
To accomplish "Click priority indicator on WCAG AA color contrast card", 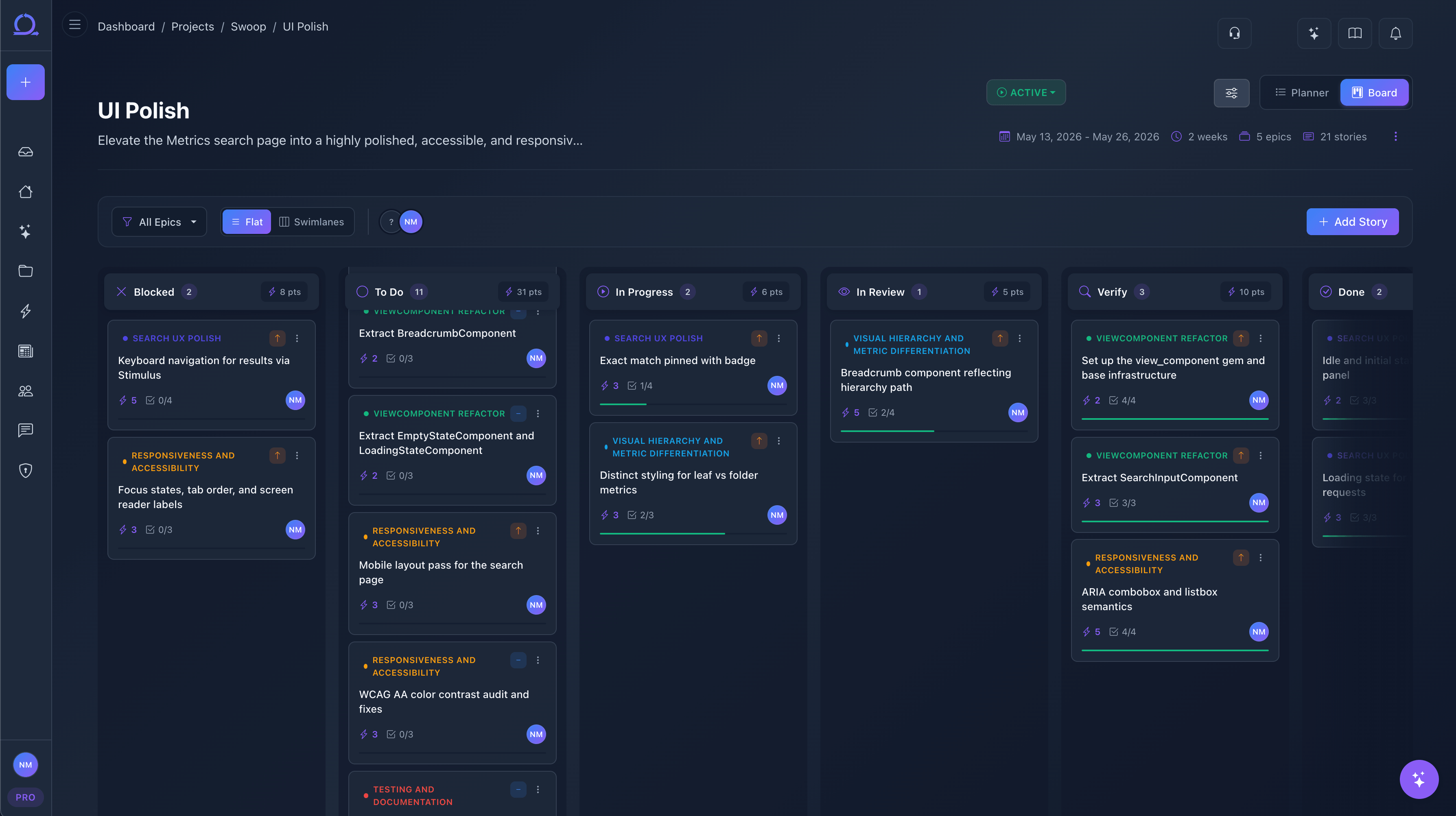I will tap(518, 660).
